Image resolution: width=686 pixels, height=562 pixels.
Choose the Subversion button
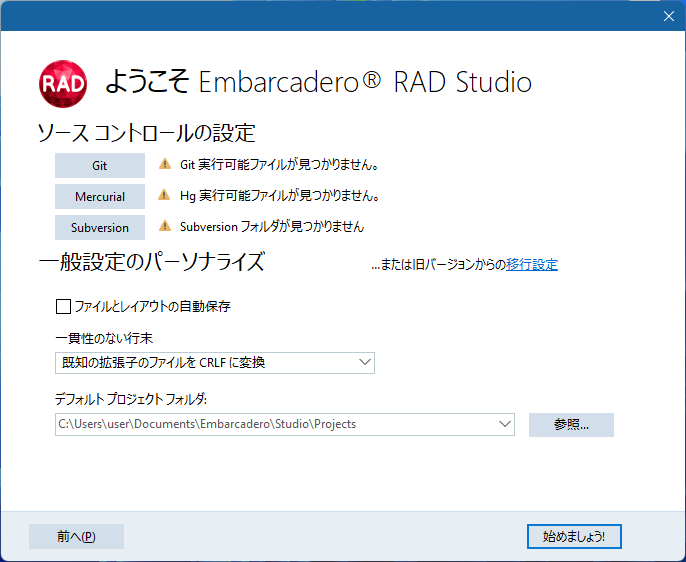[100, 227]
